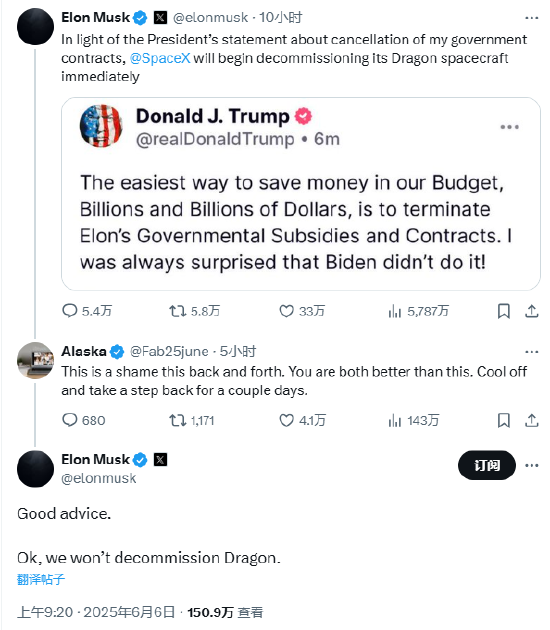550x630 pixels.
Task: Open more options for Elon's top post
Action: [532, 18]
